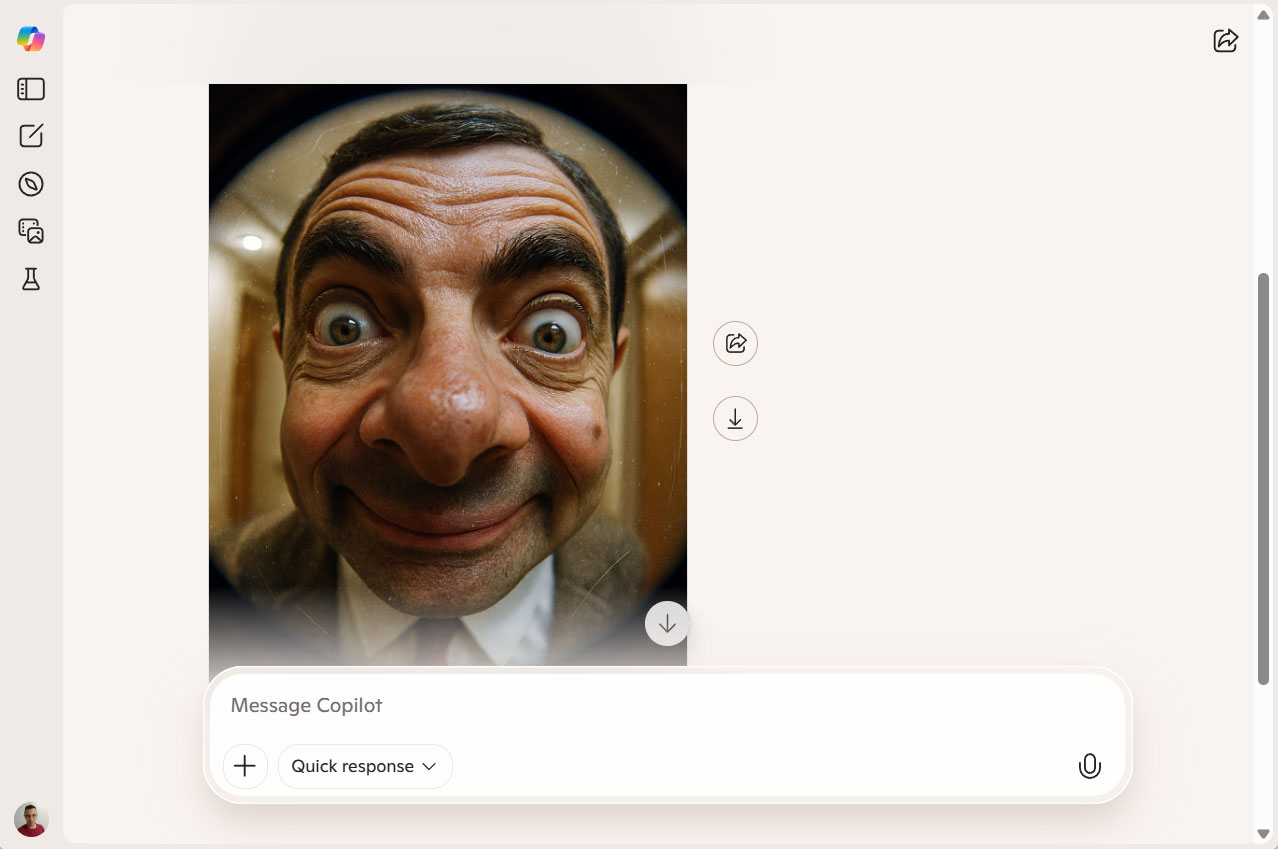Open the generated fisheye portrait image
This screenshot has width=1278, height=849.
[447, 370]
